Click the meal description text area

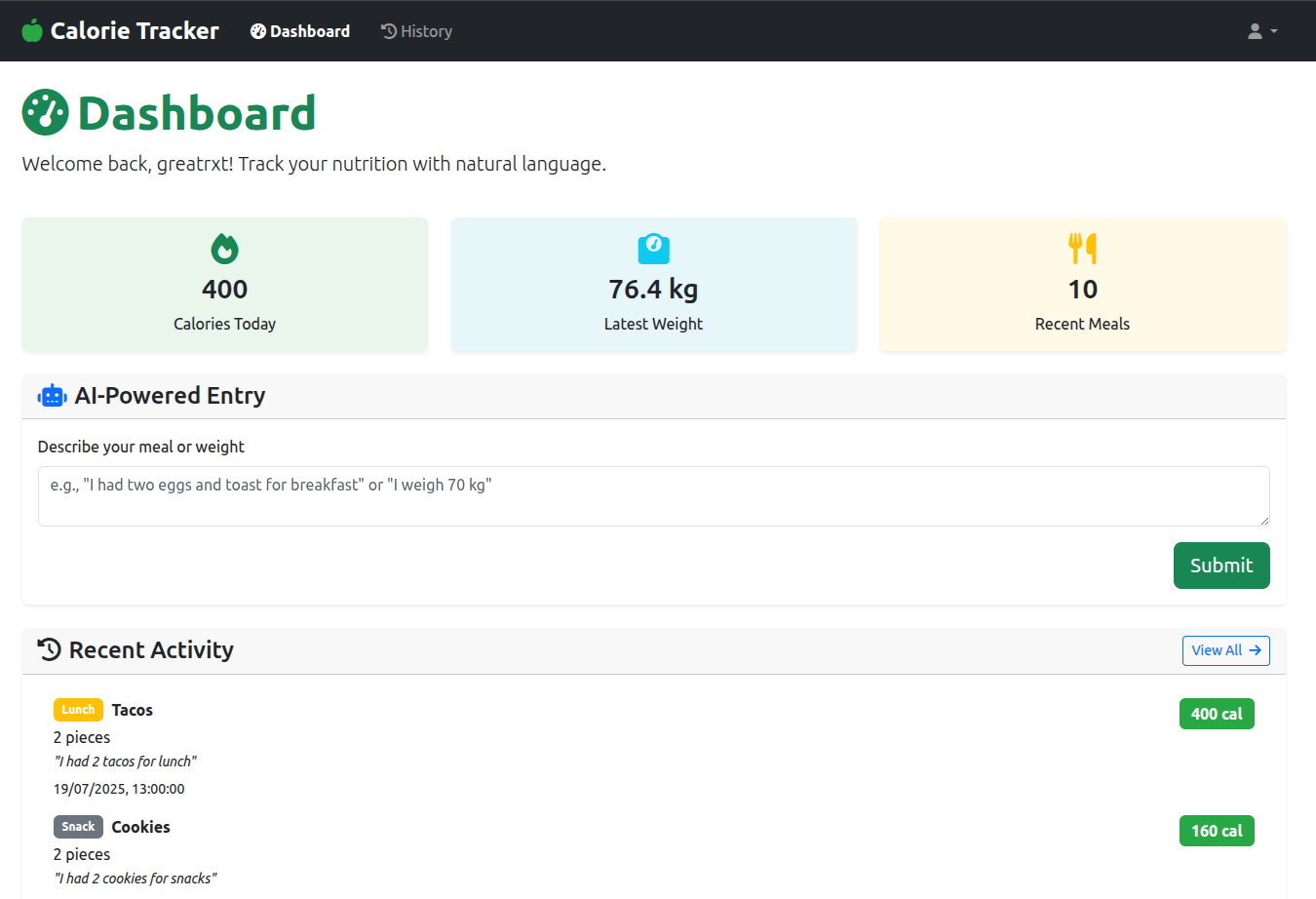pos(653,495)
